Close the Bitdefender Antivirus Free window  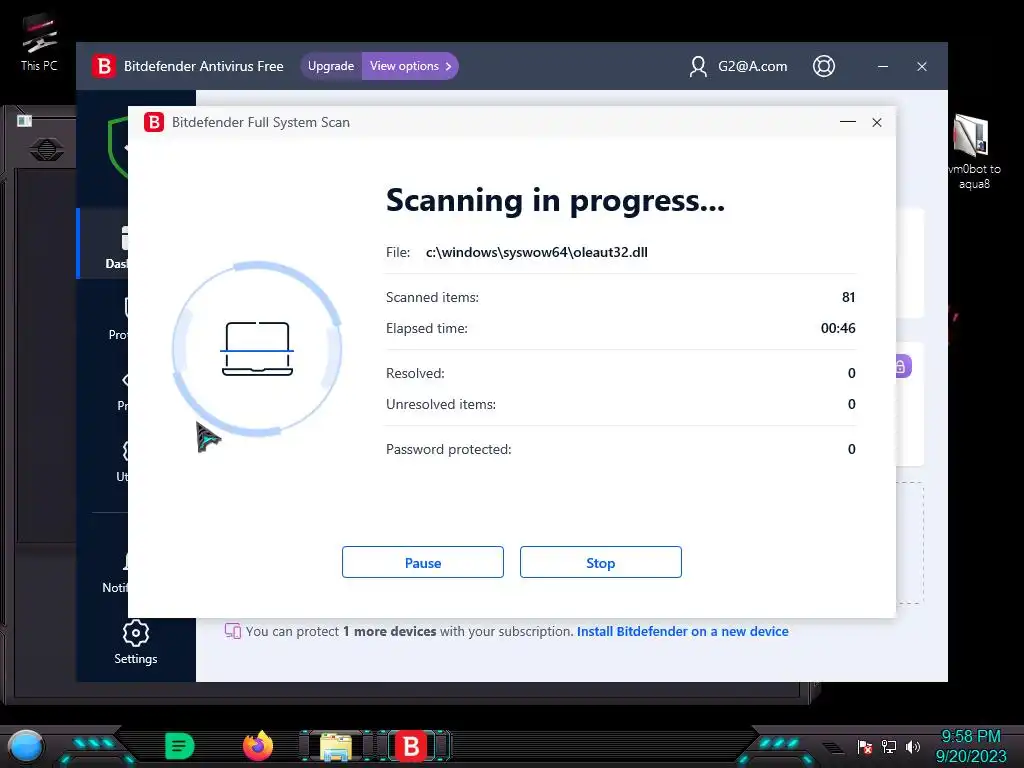(921, 66)
